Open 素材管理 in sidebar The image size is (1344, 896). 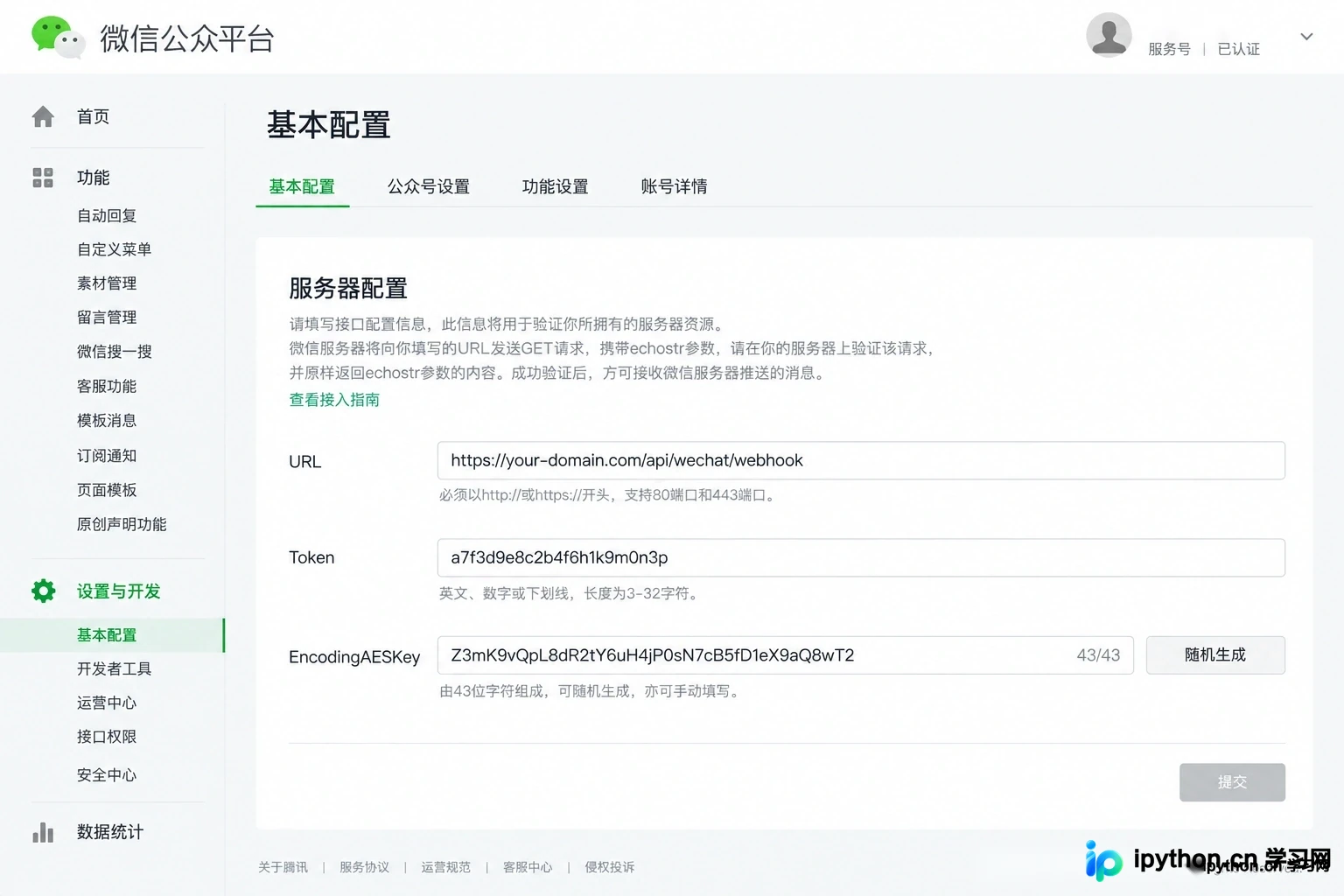[107, 283]
